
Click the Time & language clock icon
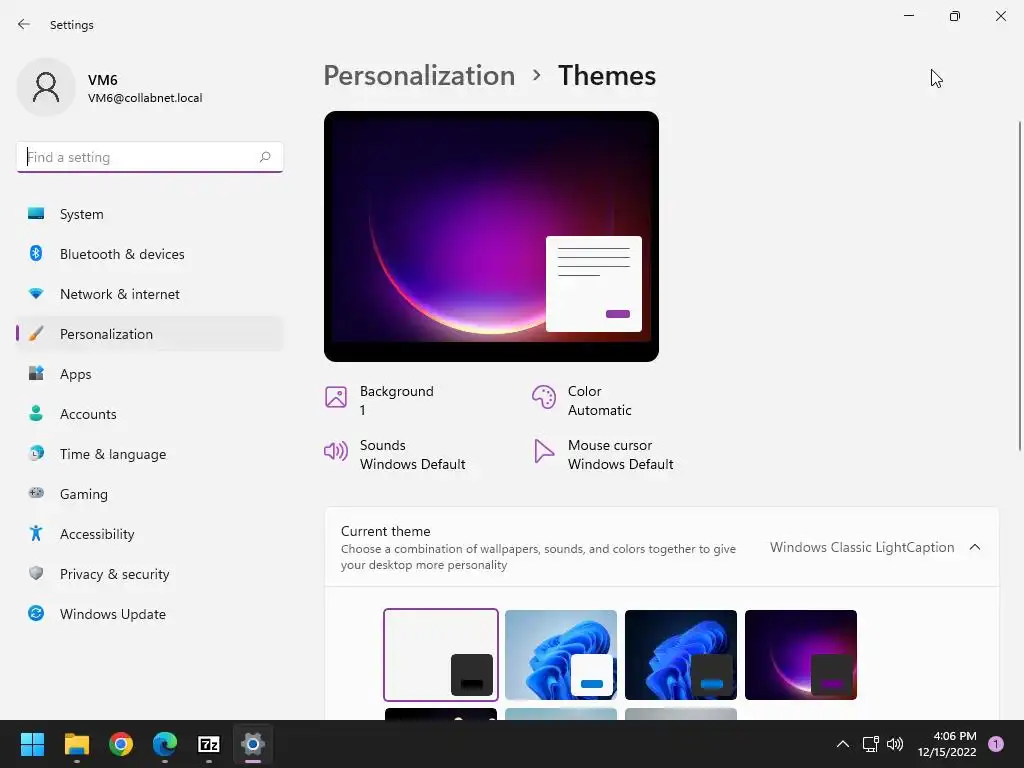tap(36, 453)
